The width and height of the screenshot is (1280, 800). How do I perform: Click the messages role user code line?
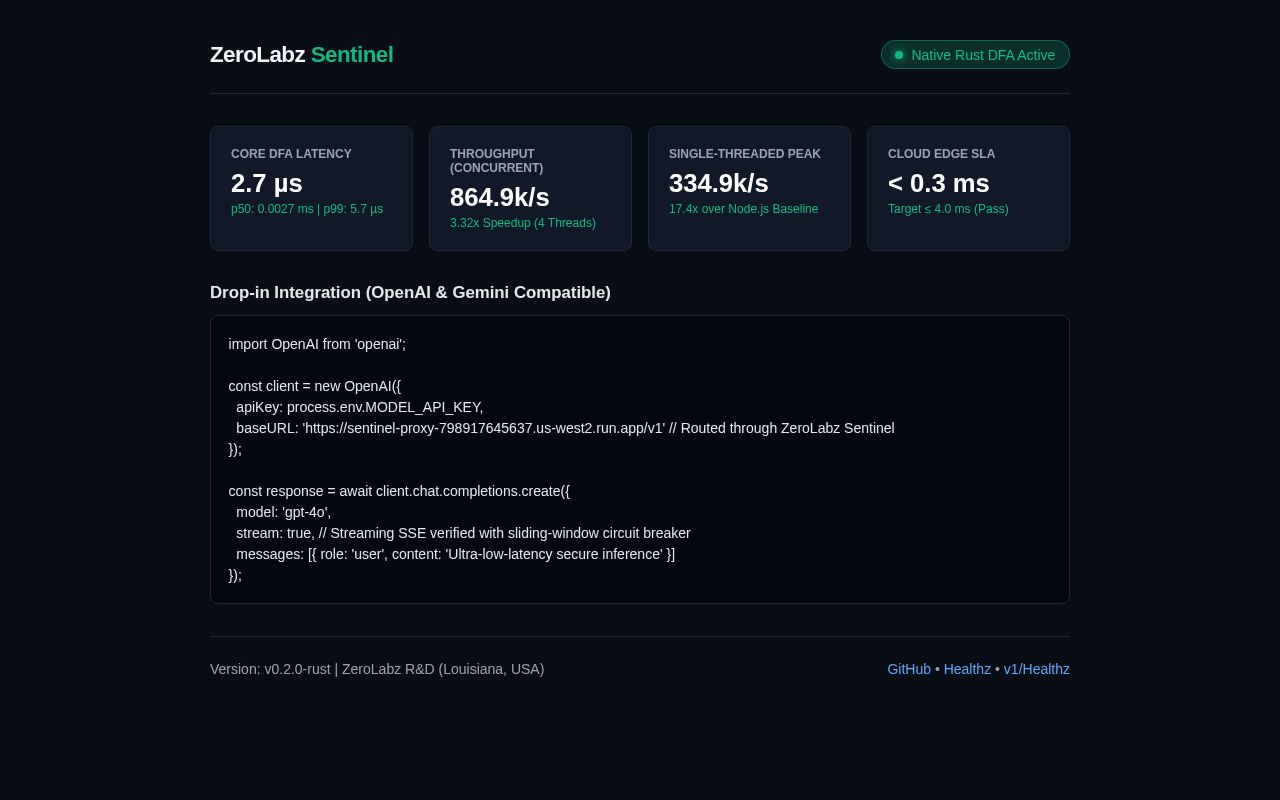pyautogui.click(x=456, y=554)
